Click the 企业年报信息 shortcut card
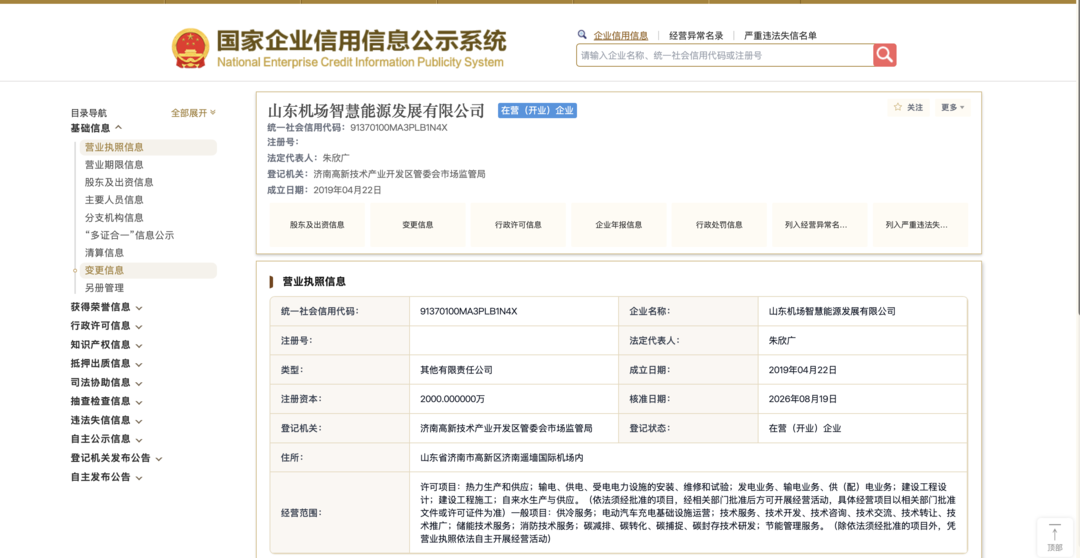 click(x=619, y=225)
